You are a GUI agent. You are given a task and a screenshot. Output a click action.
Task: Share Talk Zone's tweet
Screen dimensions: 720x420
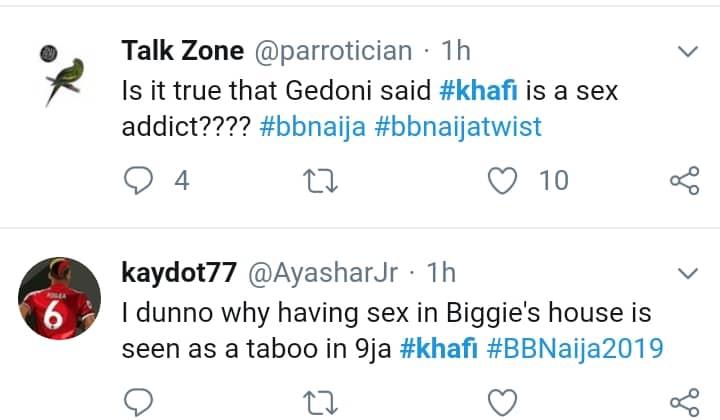pyautogui.click(x=683, y=181)
